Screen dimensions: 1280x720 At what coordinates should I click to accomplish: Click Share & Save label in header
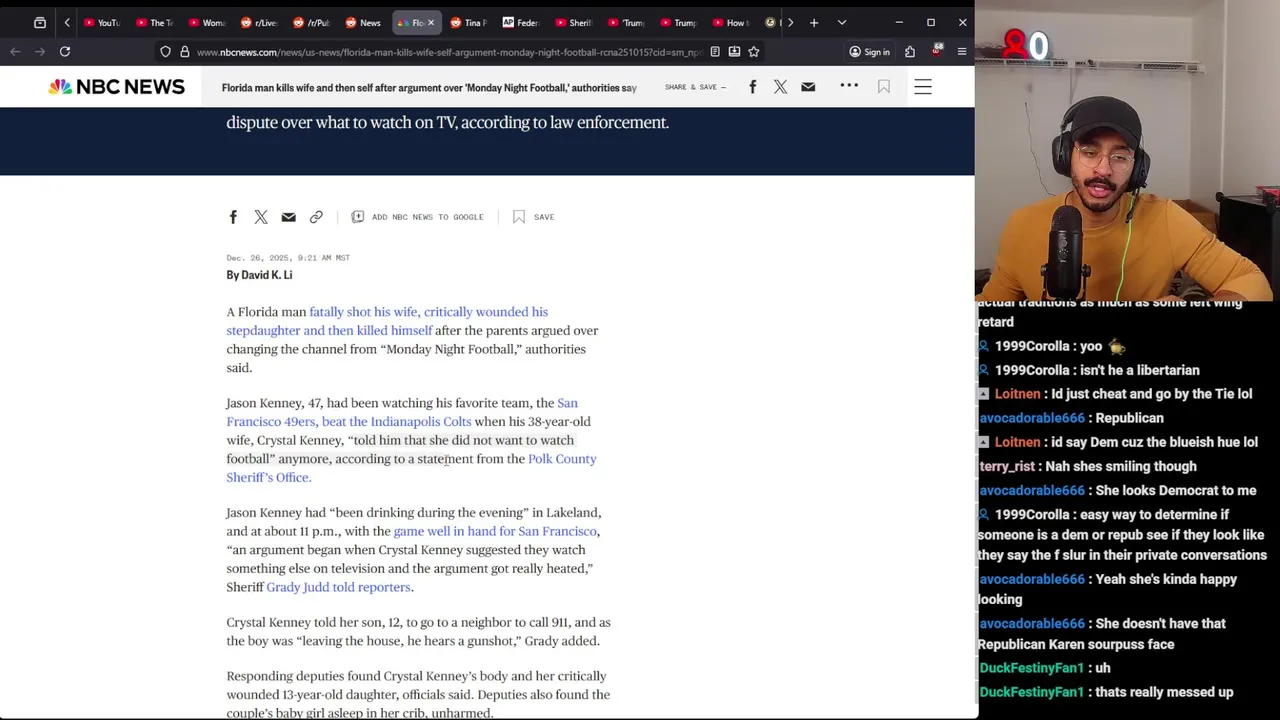(695, 87)
